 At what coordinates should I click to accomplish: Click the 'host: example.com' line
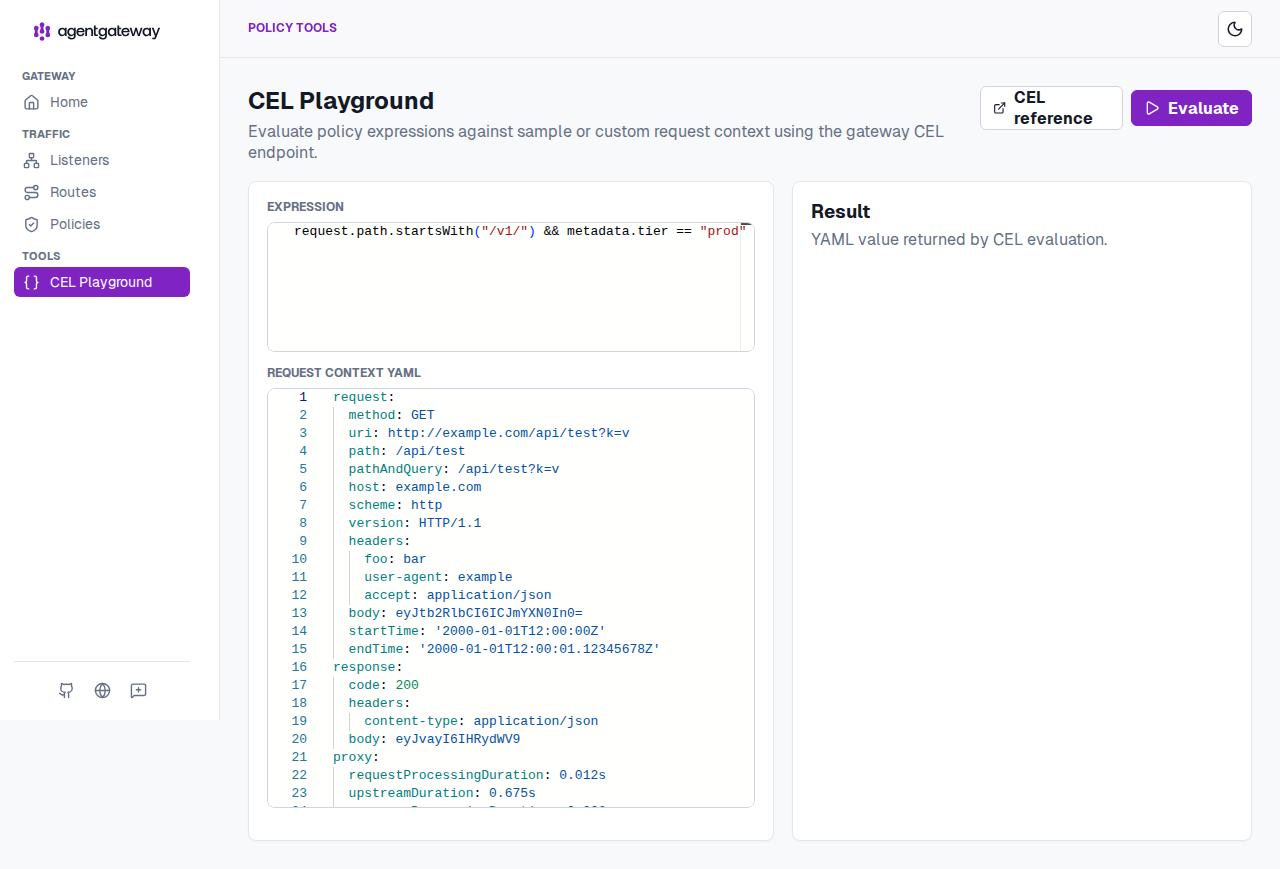pos(415,487)
